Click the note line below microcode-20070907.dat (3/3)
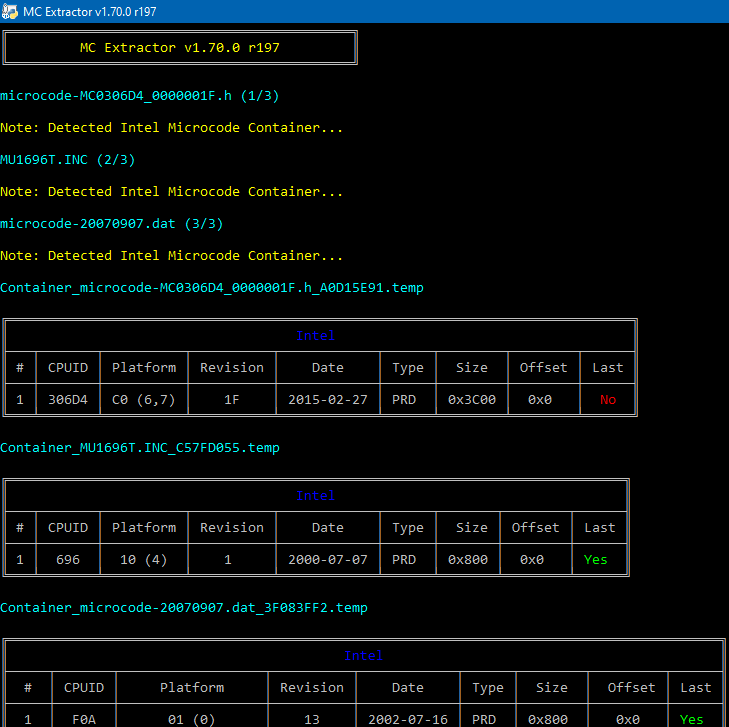This screenshot has height=727, width=729. coord(172,256)
